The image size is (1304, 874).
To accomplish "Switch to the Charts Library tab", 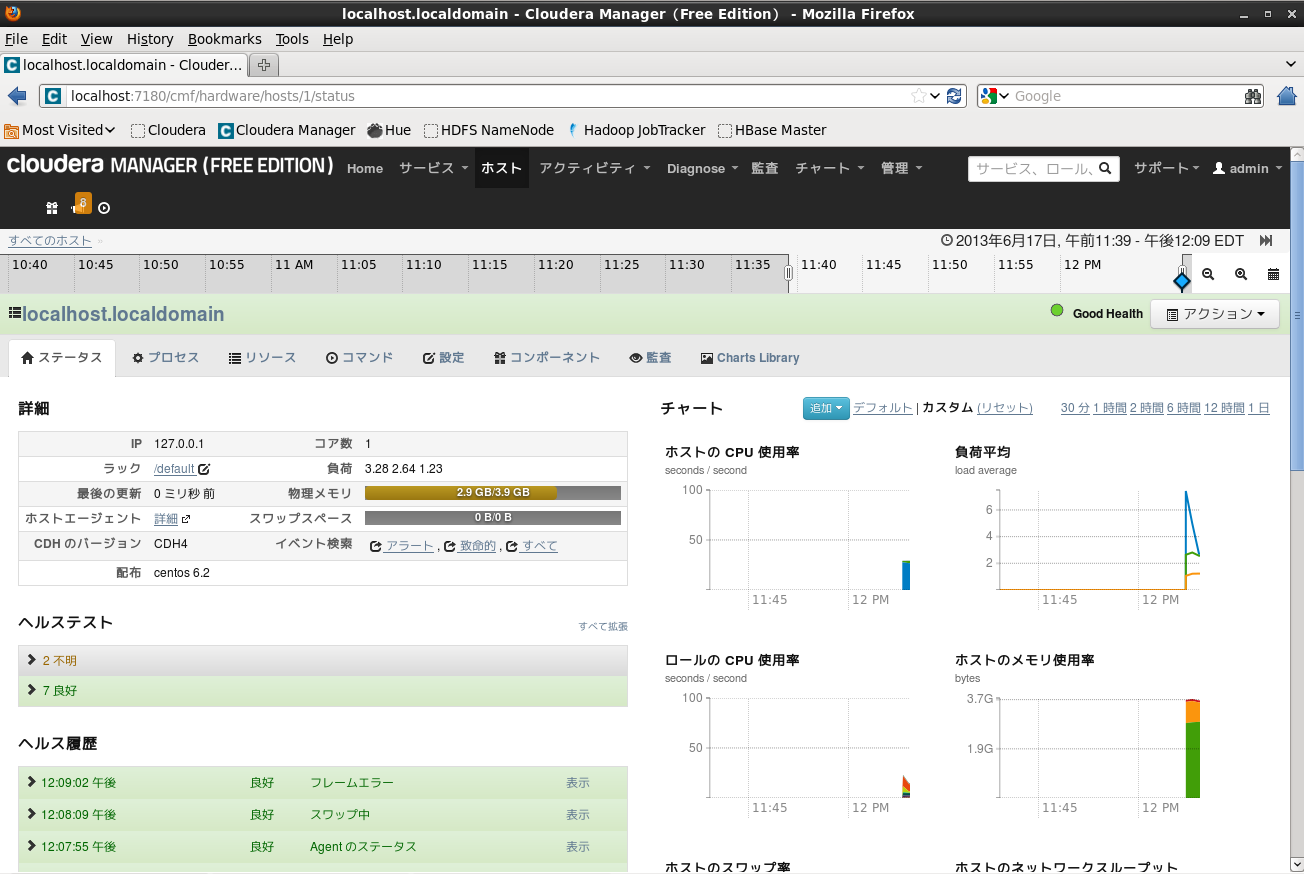I will pyautogui.click(x=750, y=358).
